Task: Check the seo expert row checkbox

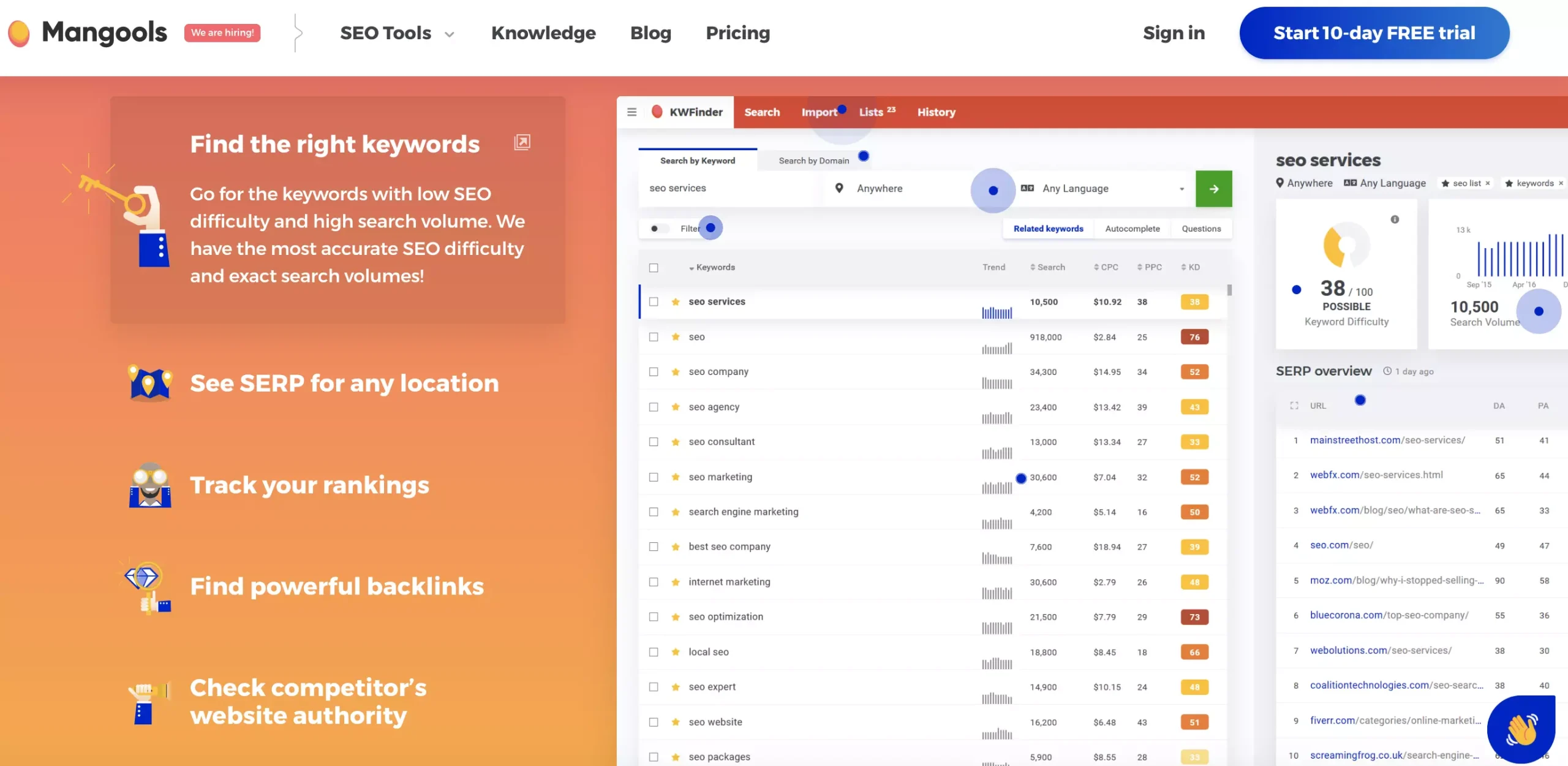Action: (654, 687)
